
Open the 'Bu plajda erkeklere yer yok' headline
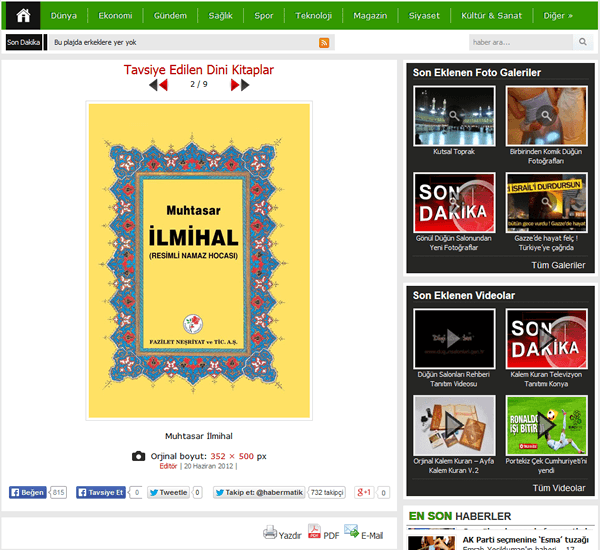[x=95, y=42]
